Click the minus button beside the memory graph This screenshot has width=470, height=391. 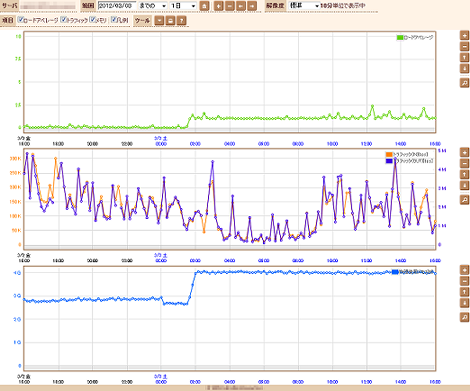pos(464,281)
